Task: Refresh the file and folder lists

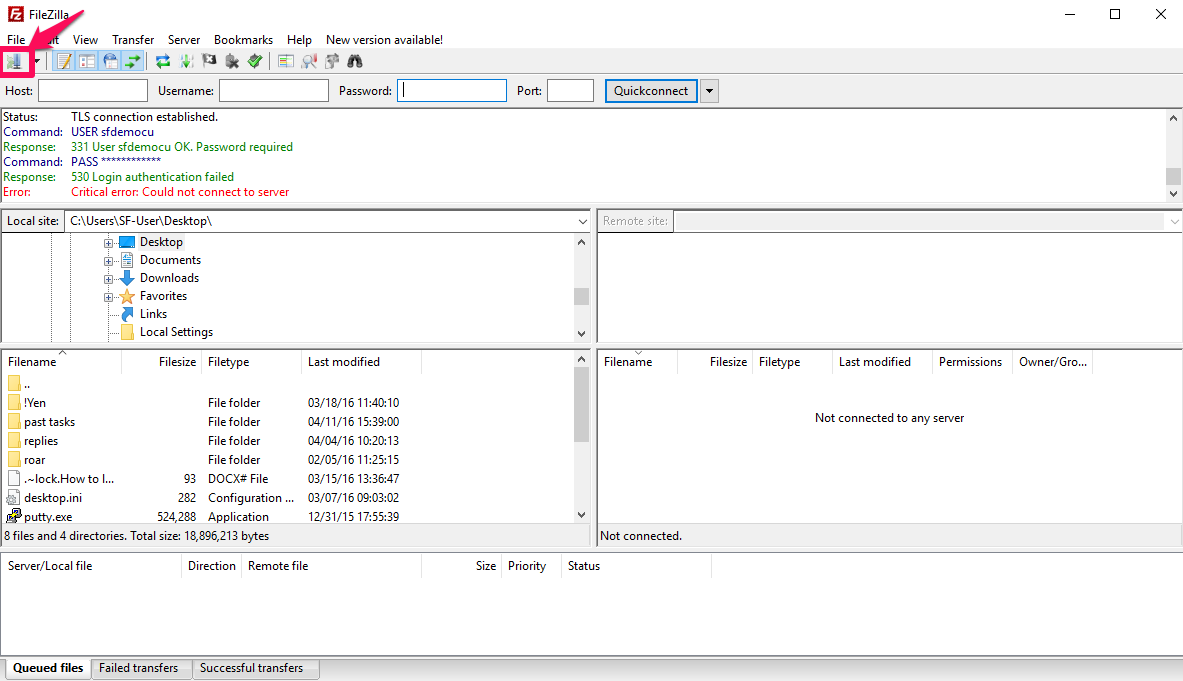Action: (x=163, y=61)
